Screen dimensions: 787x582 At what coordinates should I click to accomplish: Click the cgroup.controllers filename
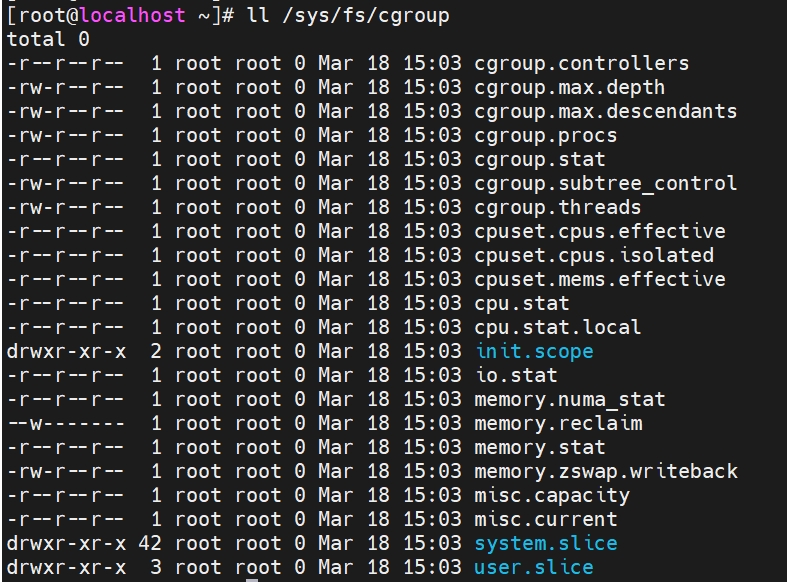(581, 64)
